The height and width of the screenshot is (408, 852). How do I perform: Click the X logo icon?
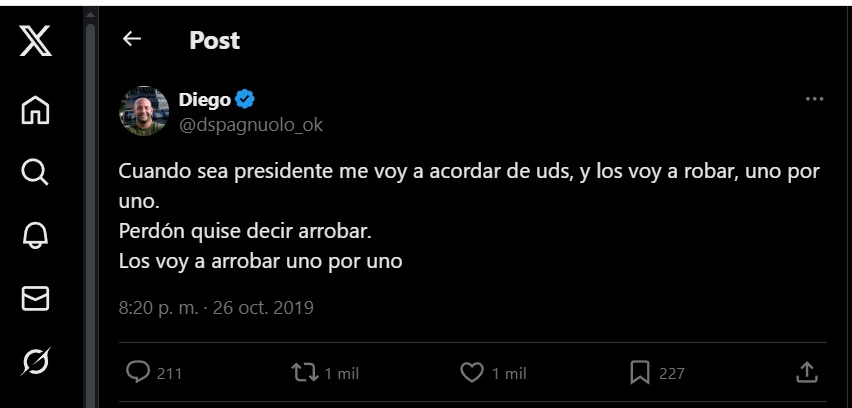click(x=35, y=42)
